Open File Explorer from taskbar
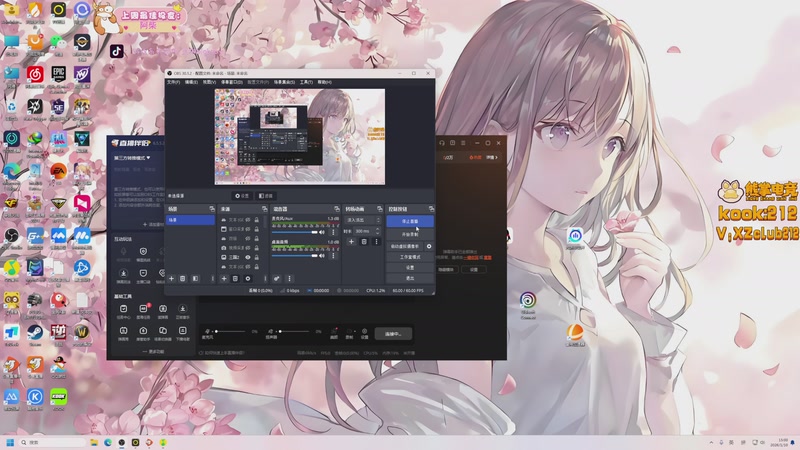 point(94,442)
